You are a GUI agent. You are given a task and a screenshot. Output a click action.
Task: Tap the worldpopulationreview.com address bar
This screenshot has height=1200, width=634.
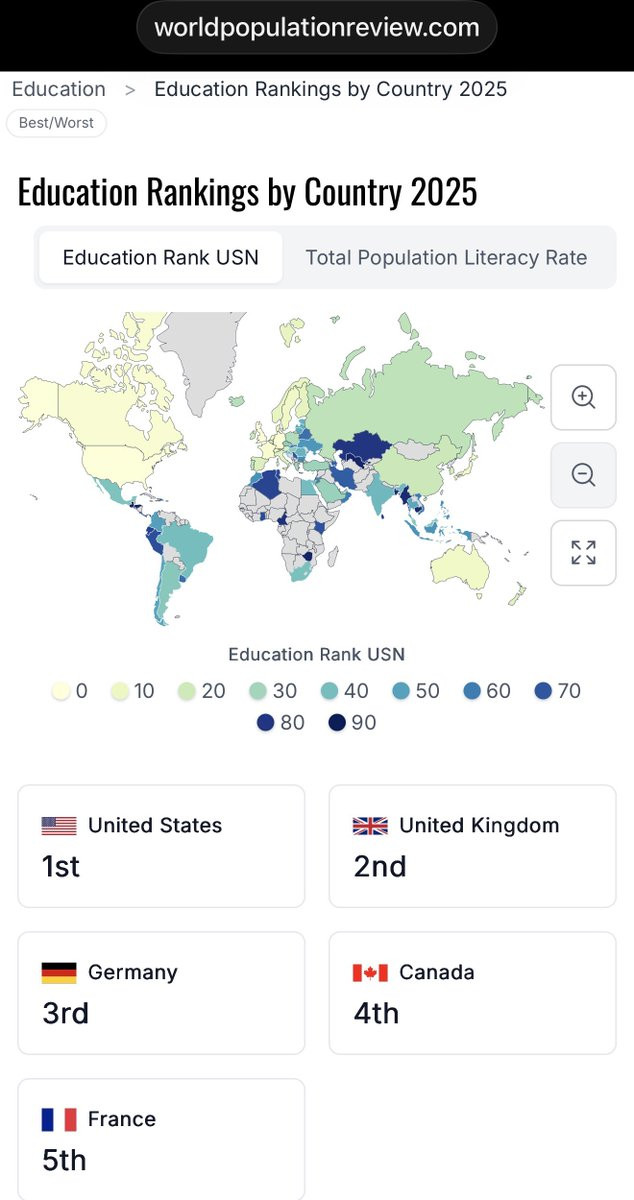317,28
